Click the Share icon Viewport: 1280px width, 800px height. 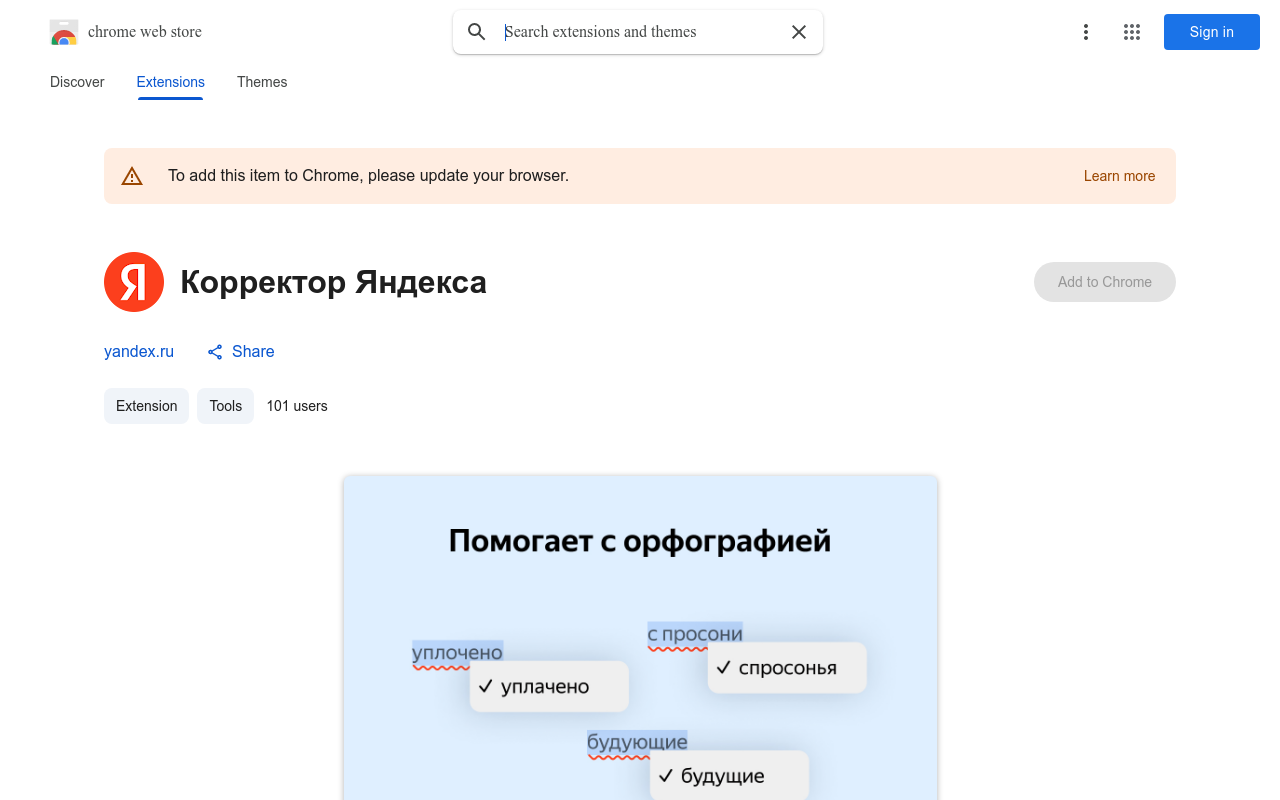tap(214, 352)
